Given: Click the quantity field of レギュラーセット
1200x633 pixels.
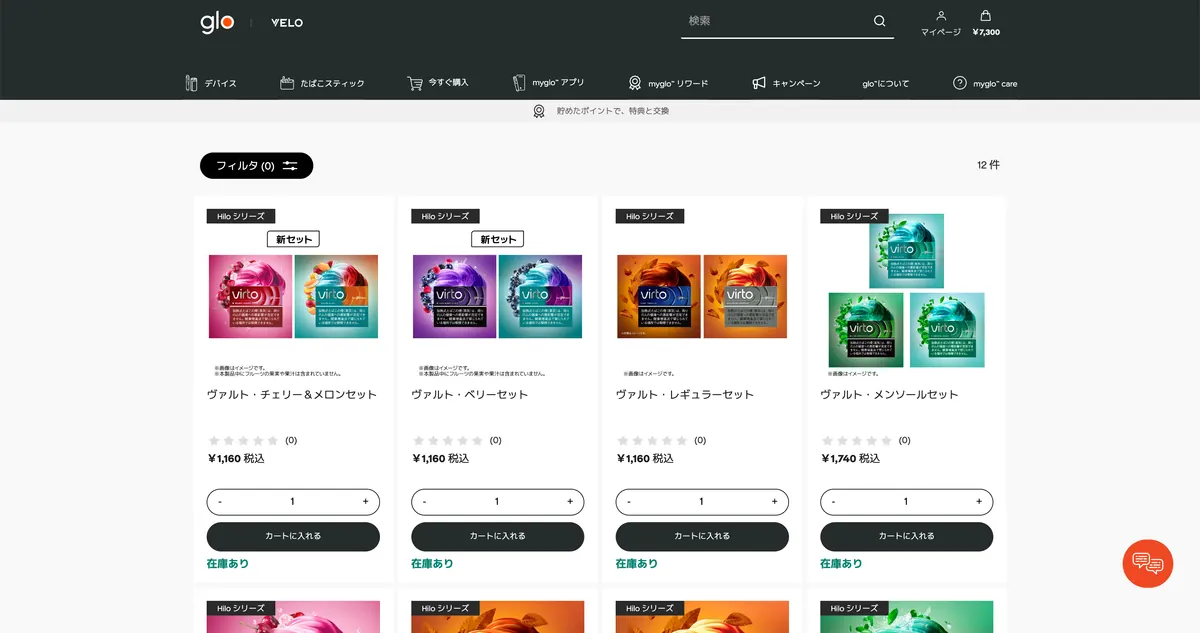Looking at the screenshot, I should [702, 502].
